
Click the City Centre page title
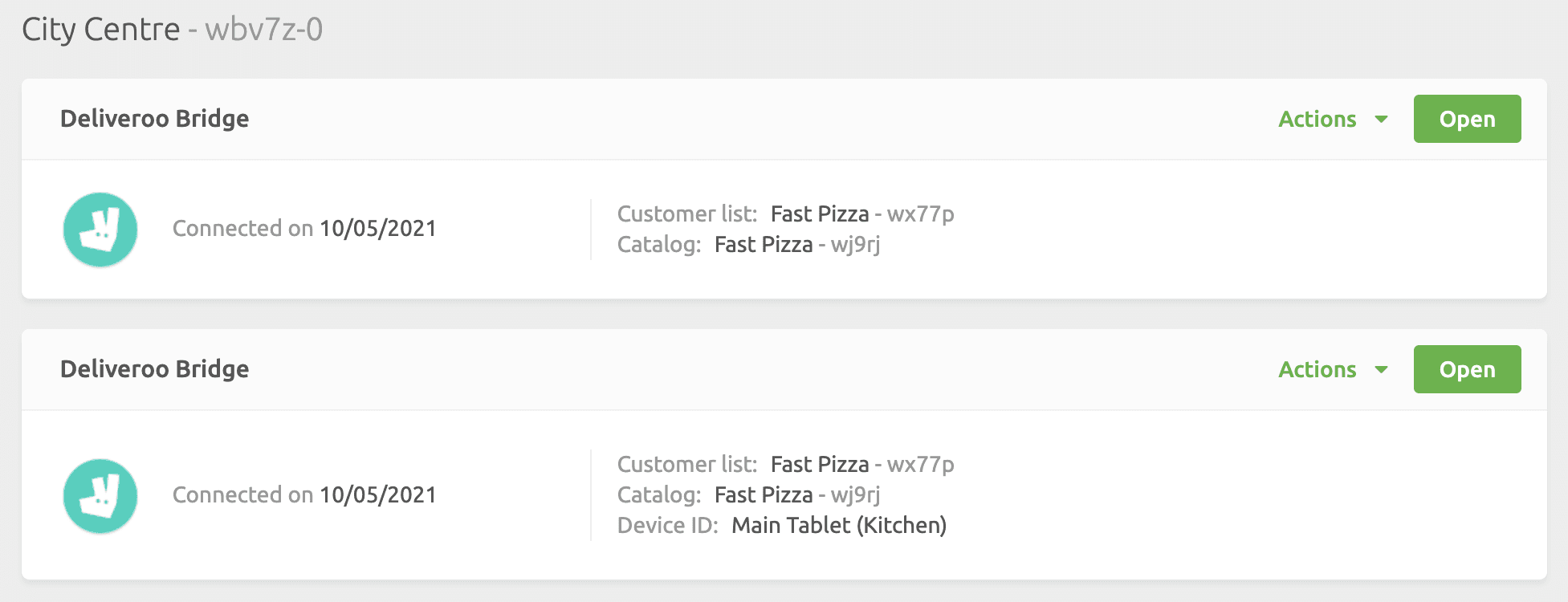pyautogui.click(x=100, y=29)
